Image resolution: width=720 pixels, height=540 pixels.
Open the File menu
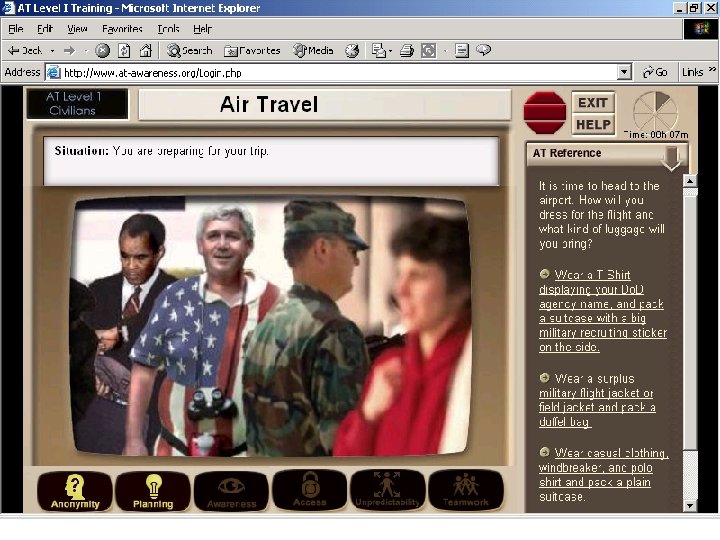[16, 29]
